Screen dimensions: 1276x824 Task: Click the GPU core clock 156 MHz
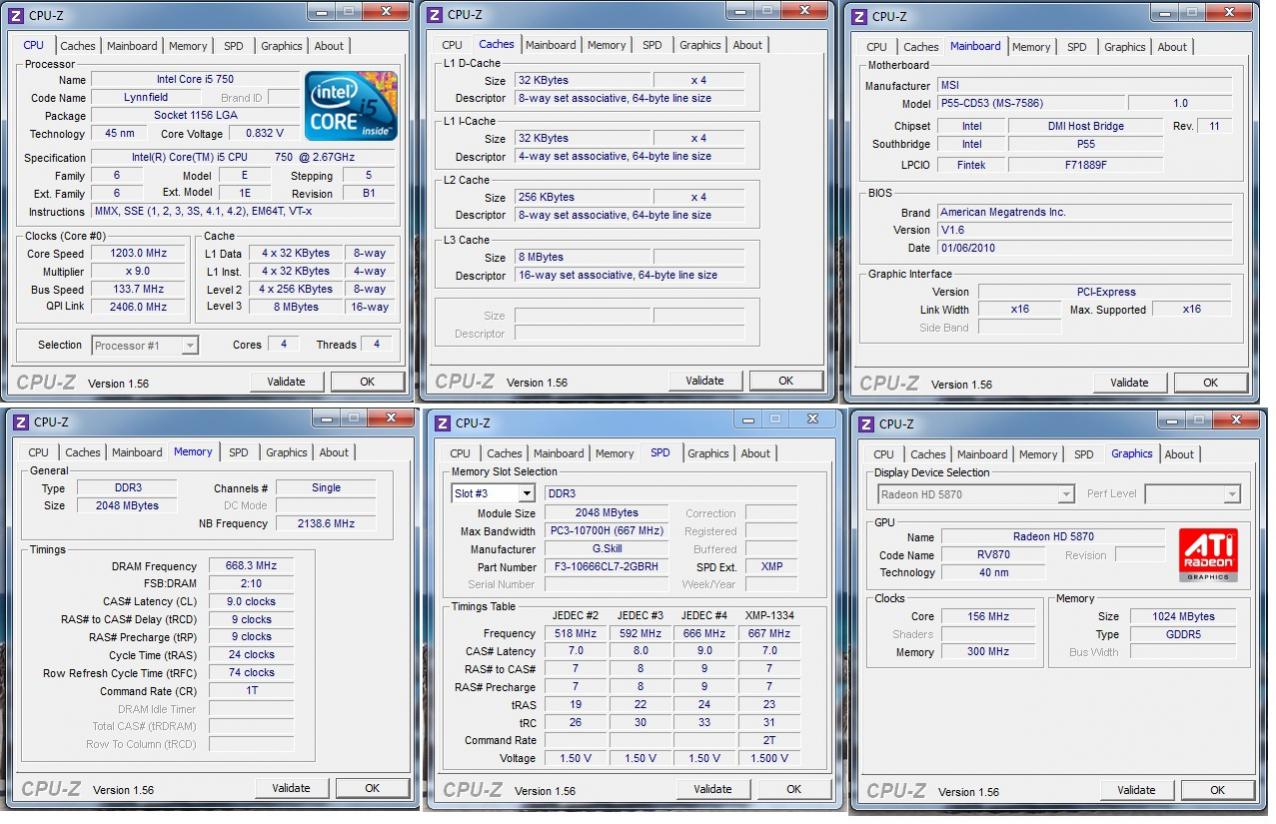click(x=988, y=617)
